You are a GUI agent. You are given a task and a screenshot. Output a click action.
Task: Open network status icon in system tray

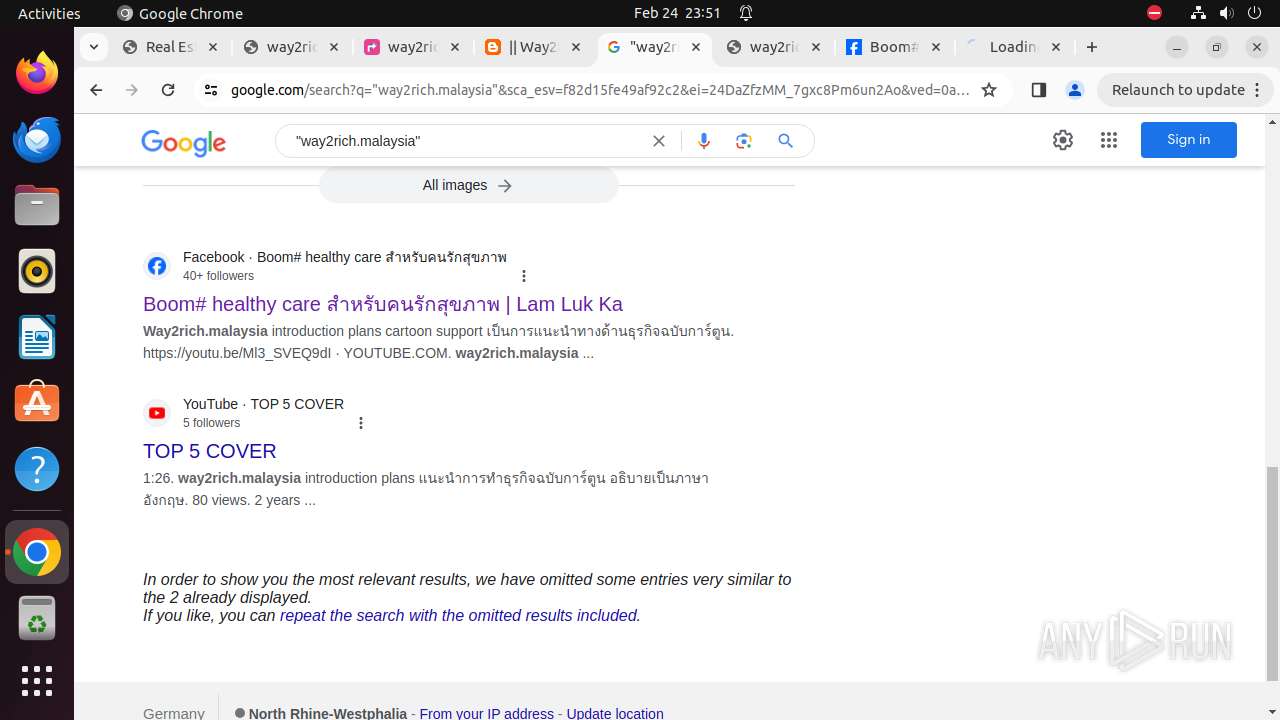pos(1198,13)
